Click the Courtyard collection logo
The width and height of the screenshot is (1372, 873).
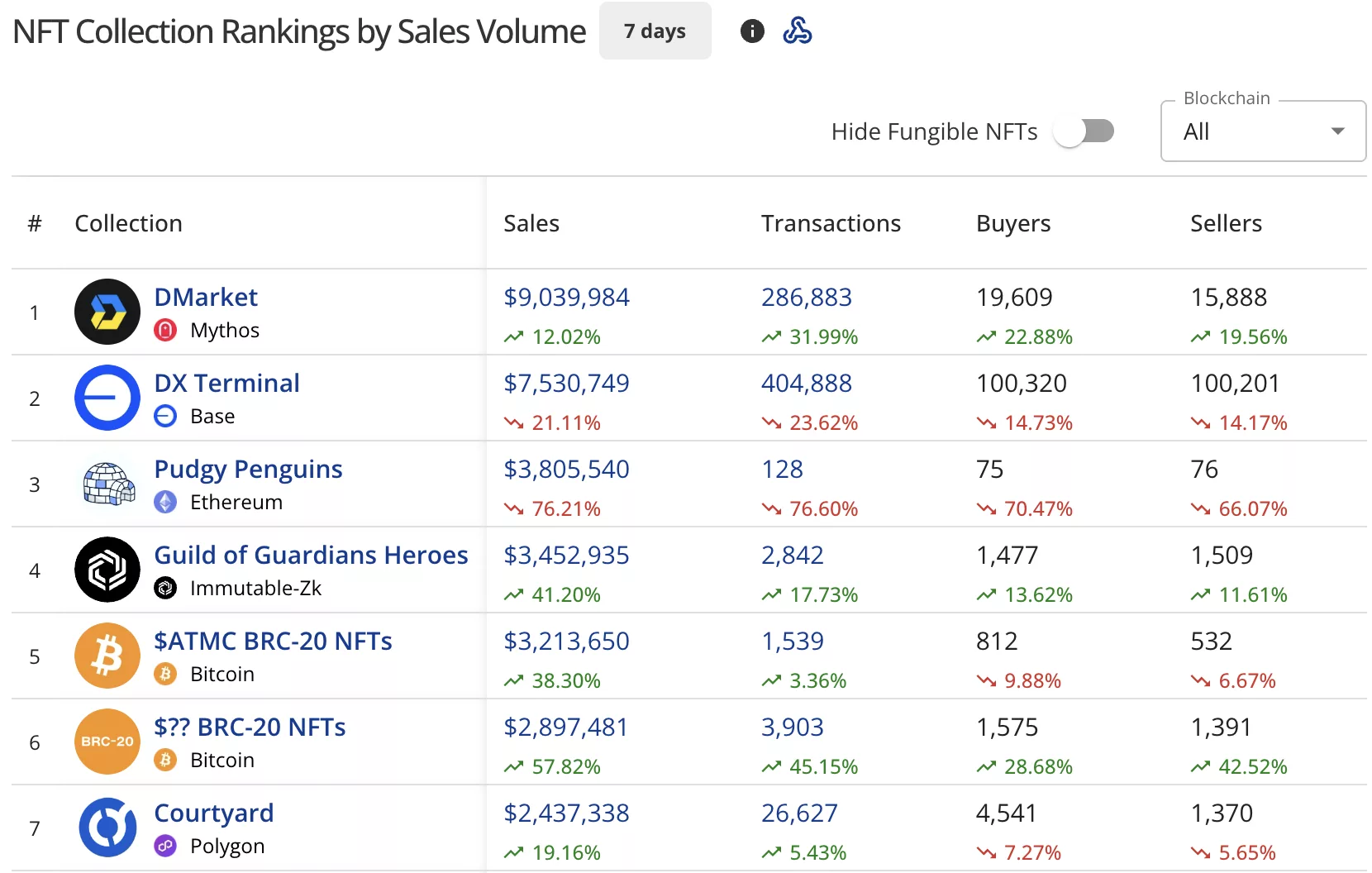point(107,828)
